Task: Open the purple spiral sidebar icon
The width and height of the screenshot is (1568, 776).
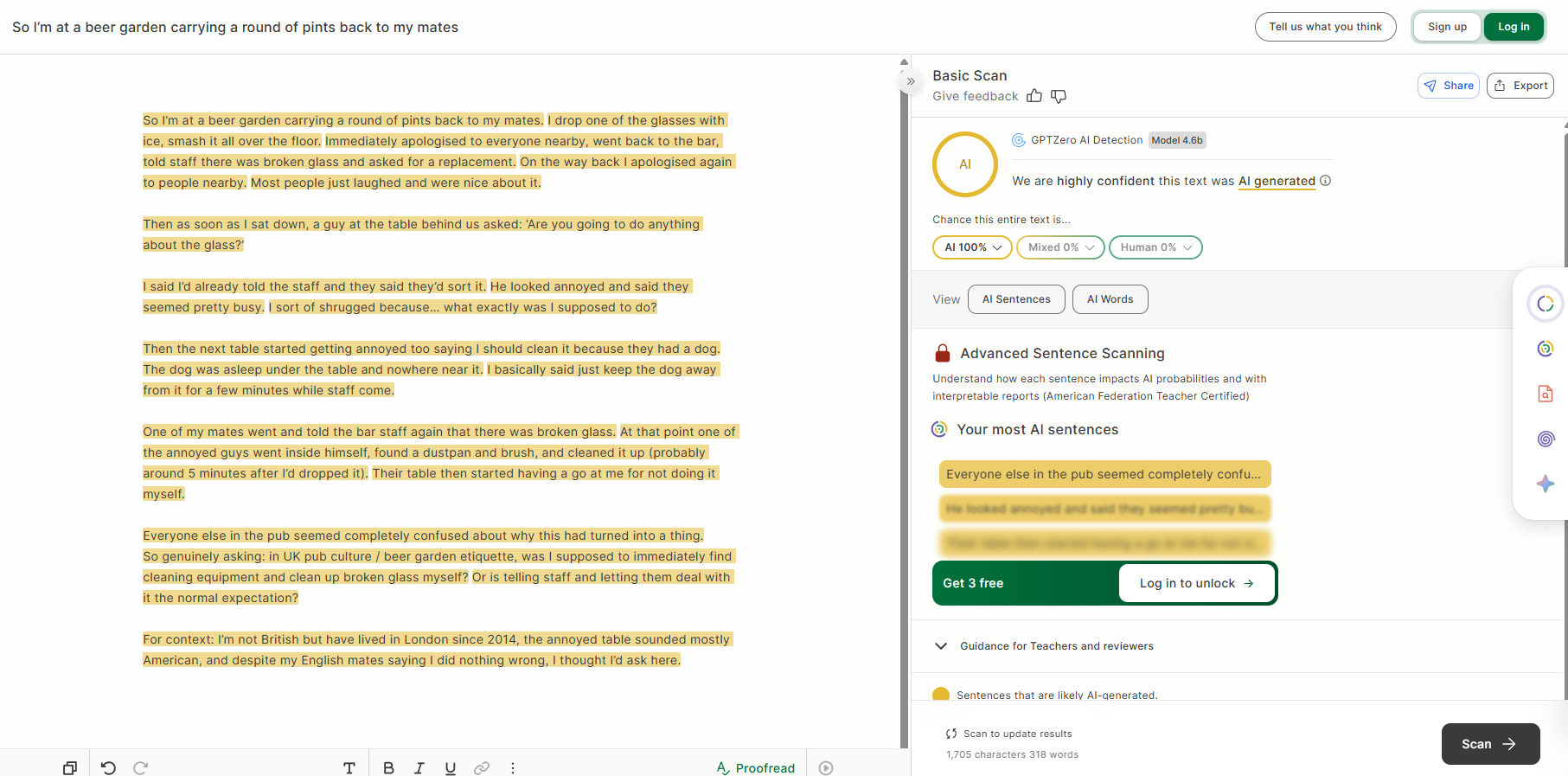Action: [1546, 439]
